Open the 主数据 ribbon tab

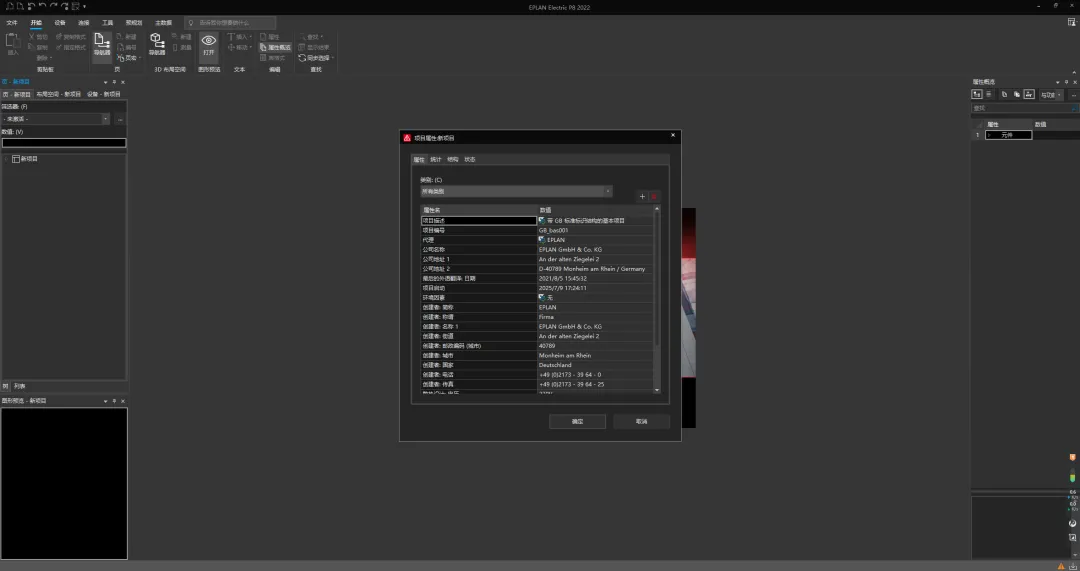163,23
